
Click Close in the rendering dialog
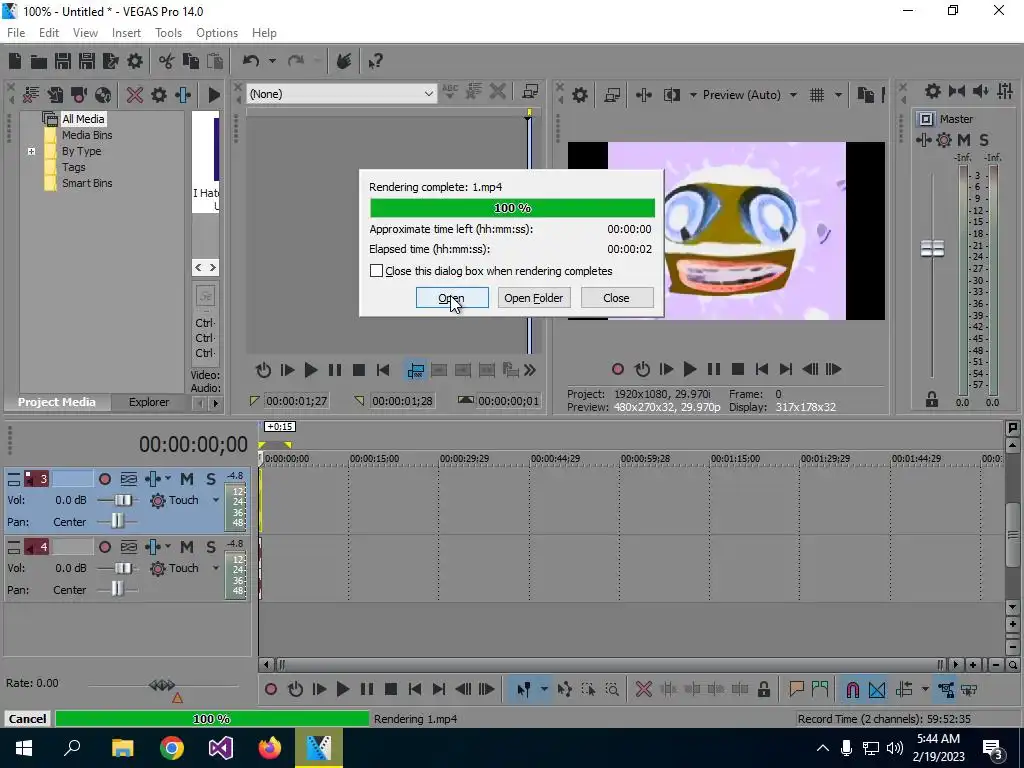[616, 298]
